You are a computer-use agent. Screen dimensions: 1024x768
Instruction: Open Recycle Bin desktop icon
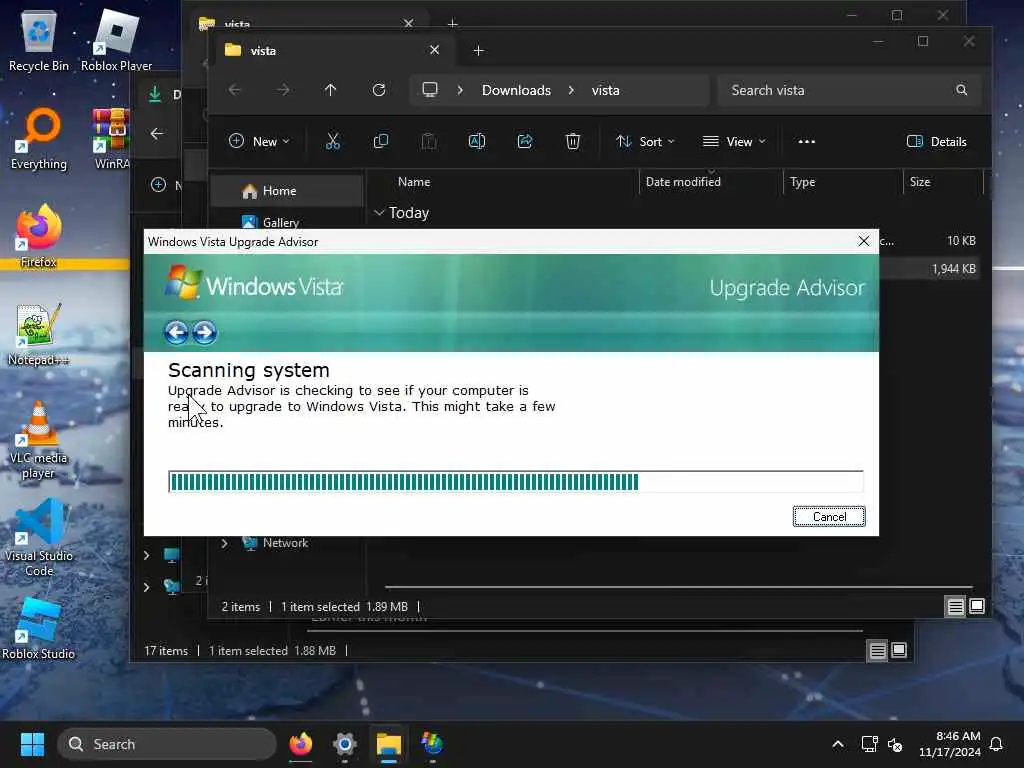[x=39, y=40]
